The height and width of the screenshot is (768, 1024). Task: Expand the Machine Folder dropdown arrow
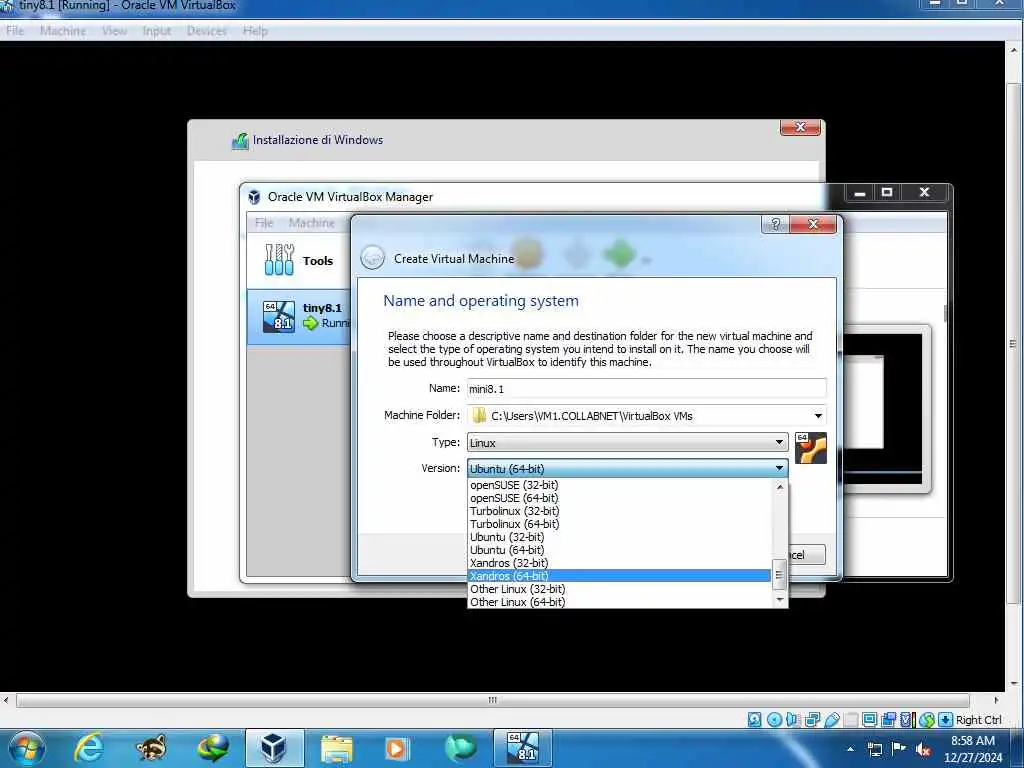coord(818,416)
